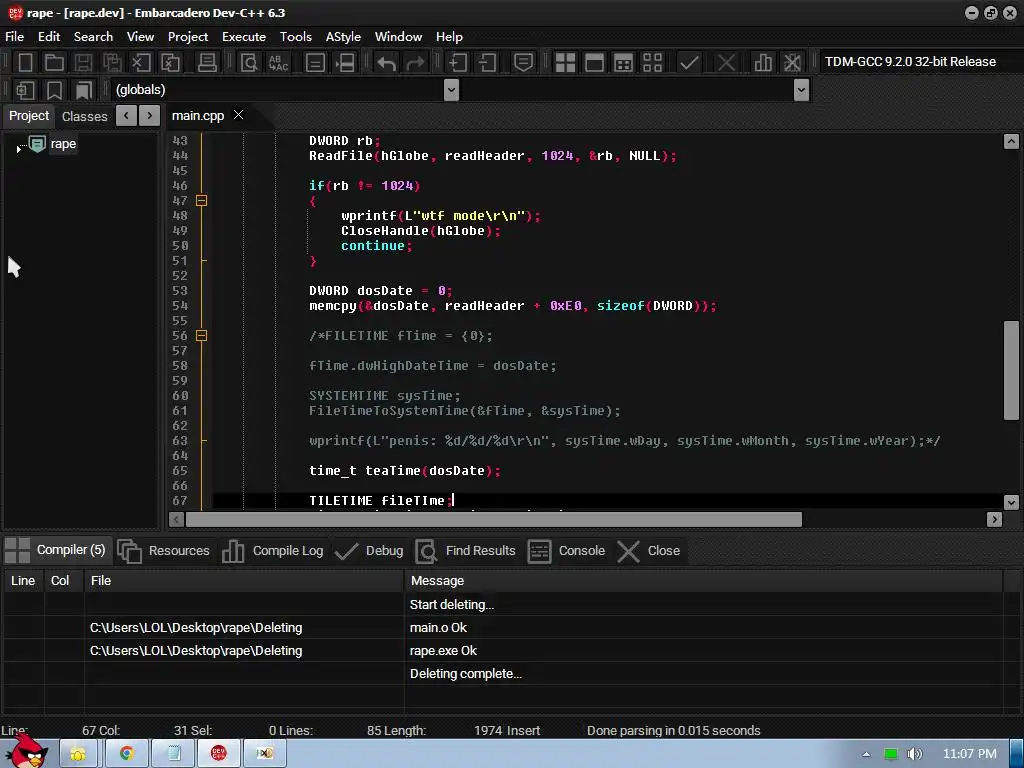Screen dimensions: 1024x768
Task: Click the Save All icon
Action: [112, 63]
